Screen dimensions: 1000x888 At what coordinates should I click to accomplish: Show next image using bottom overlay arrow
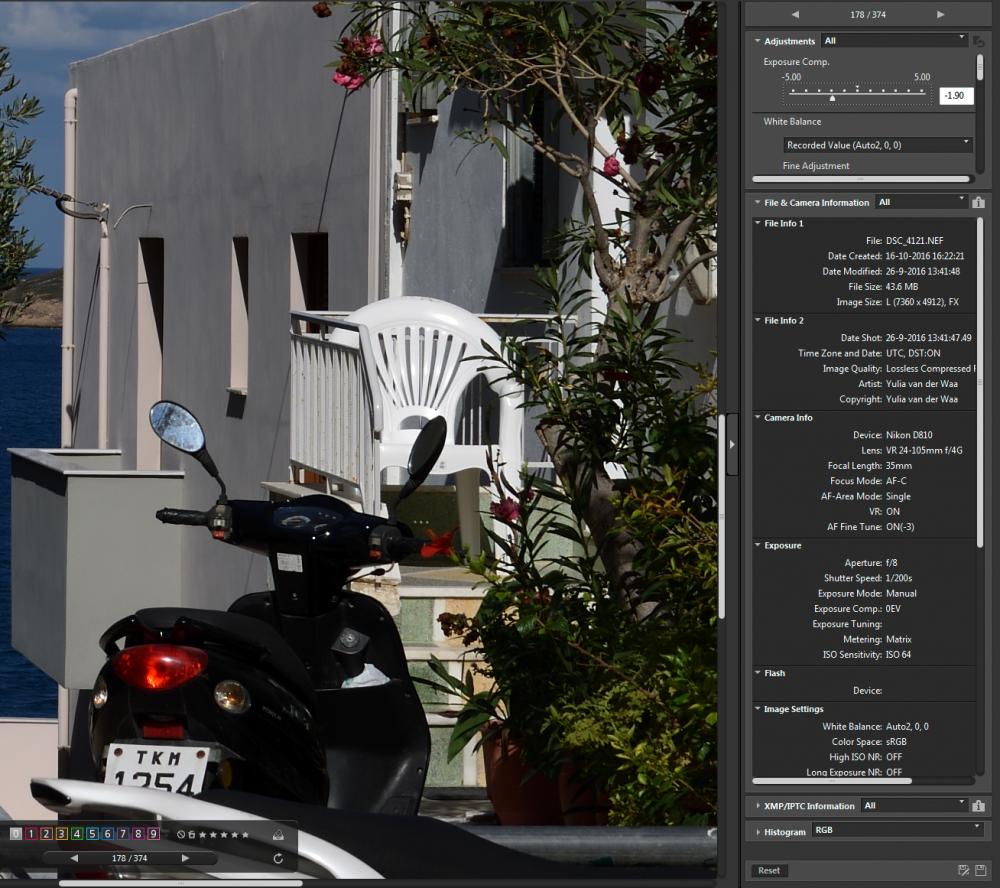tap(186, 858)
